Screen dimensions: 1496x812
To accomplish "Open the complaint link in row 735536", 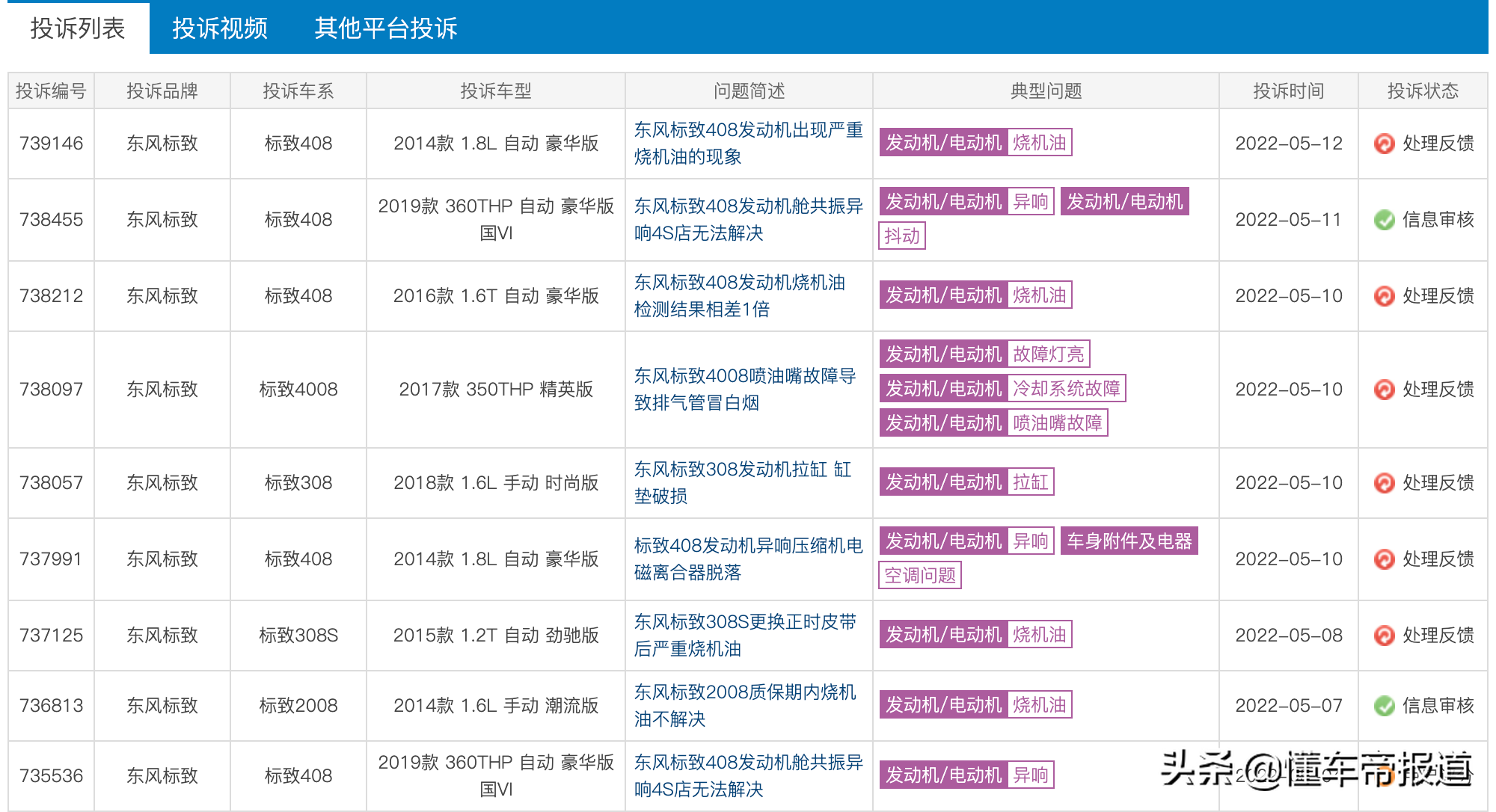I will coord(748,776).
